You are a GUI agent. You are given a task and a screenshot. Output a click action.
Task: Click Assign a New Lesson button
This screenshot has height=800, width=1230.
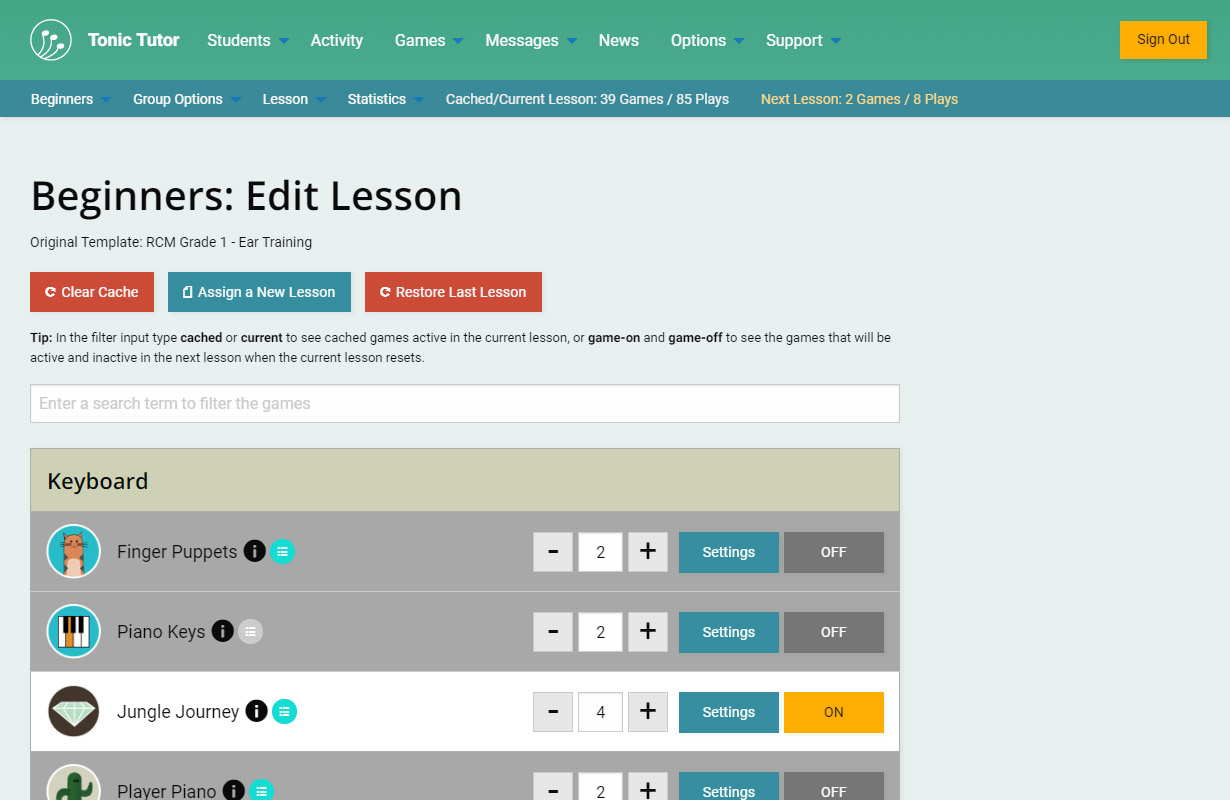259,292
